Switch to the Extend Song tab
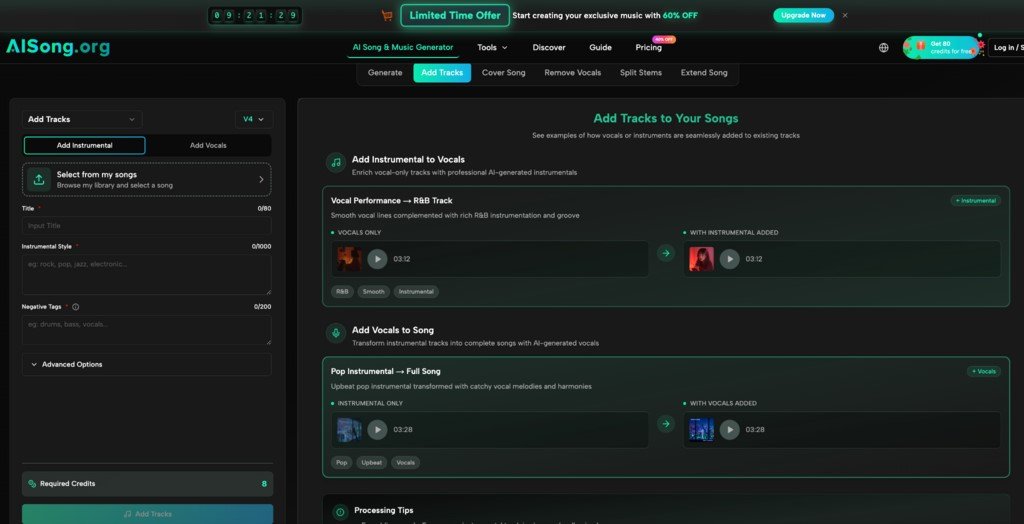Screen dimensions: 1024x524 (x=704, y=73)
